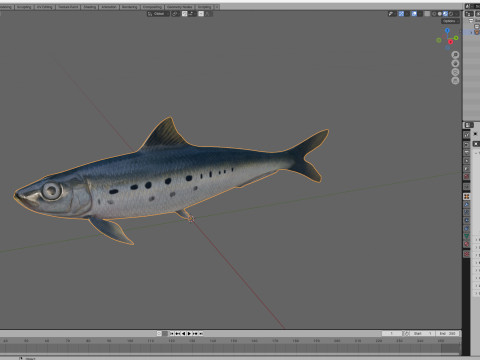Toggle camera view with the camera button
This screenshot has width=480, height=360.
[x=455, y=72]
